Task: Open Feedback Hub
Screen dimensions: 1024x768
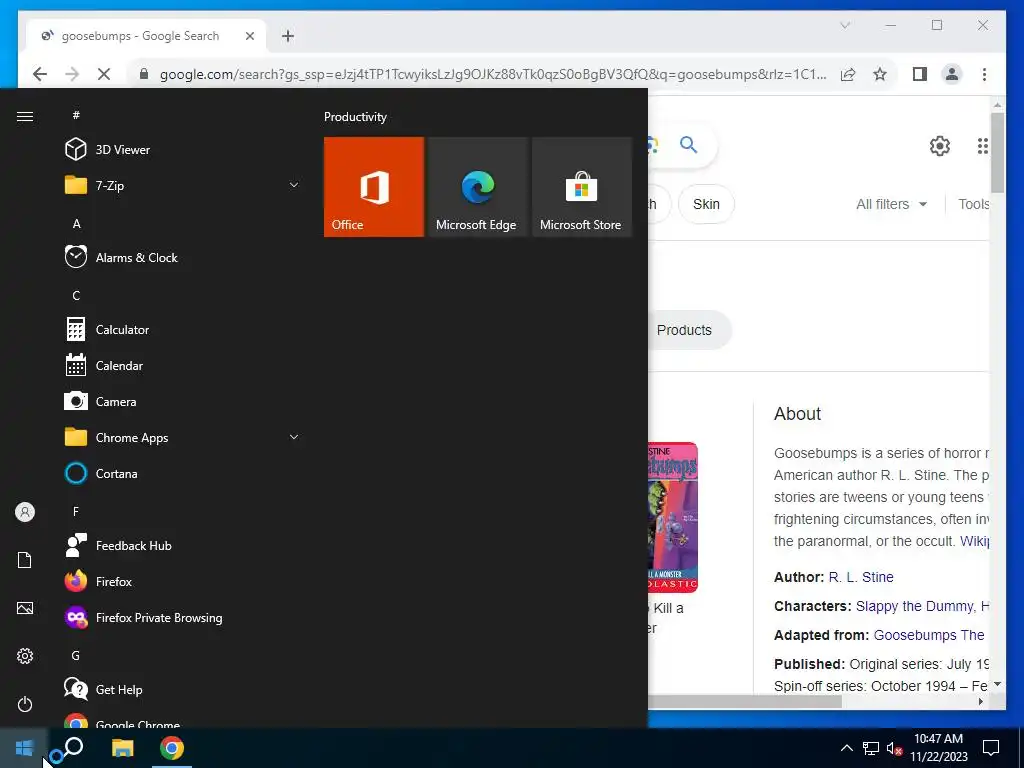Action: click(183, 545)
